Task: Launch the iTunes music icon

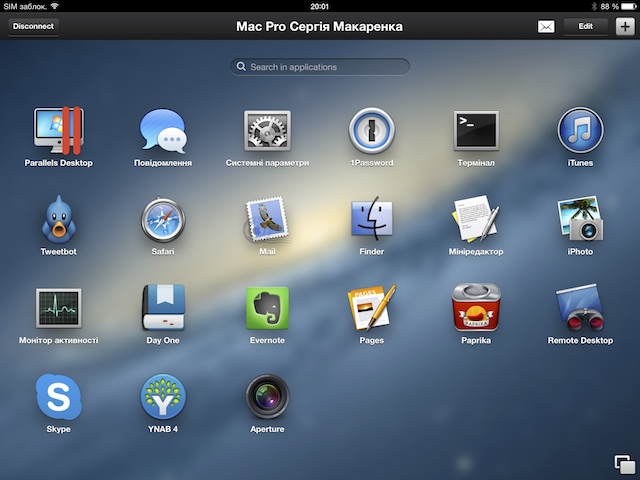Action: click(x=580, y=130)
